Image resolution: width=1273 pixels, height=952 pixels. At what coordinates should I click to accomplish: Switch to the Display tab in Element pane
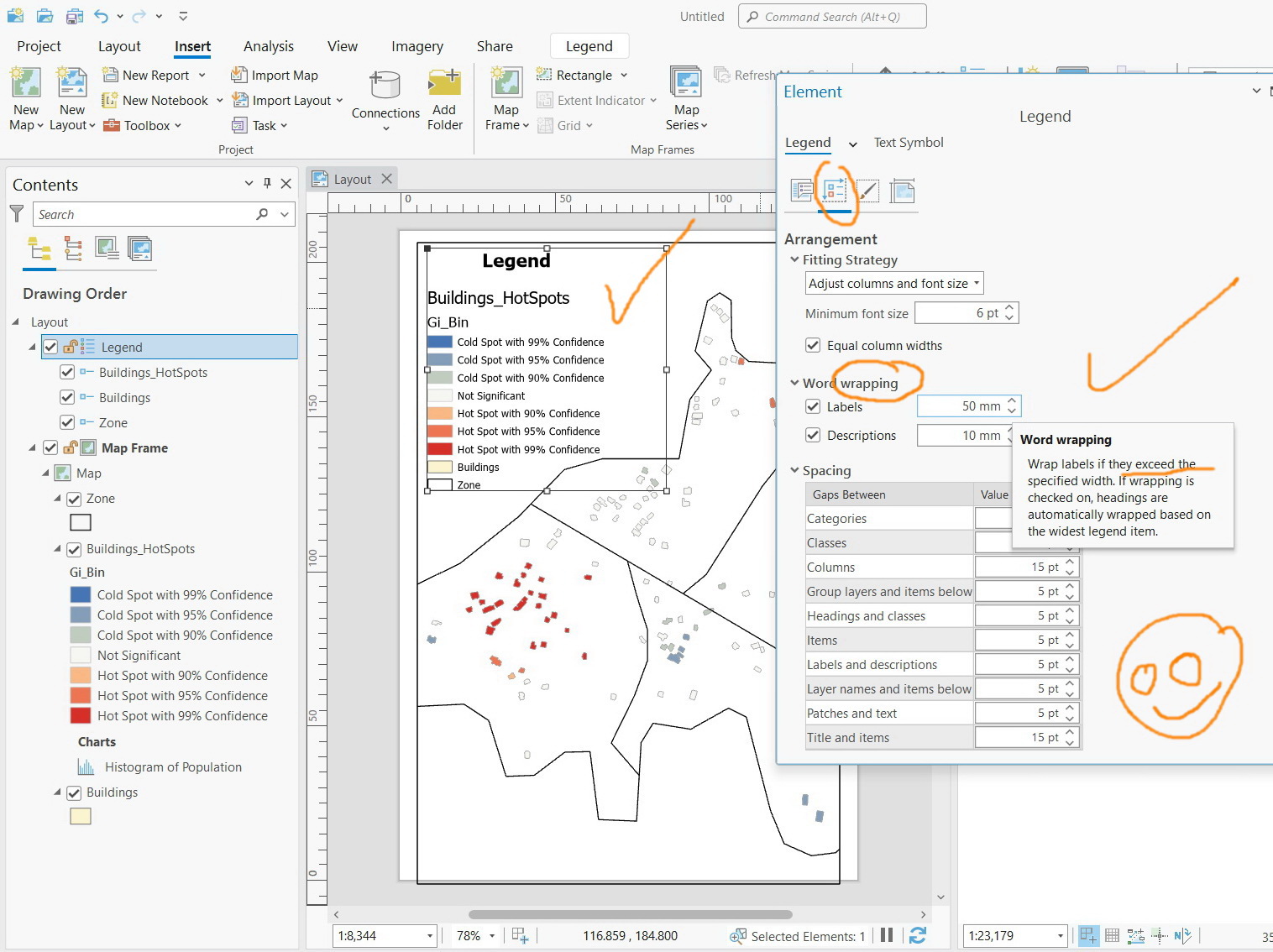[x=867, y=191]
